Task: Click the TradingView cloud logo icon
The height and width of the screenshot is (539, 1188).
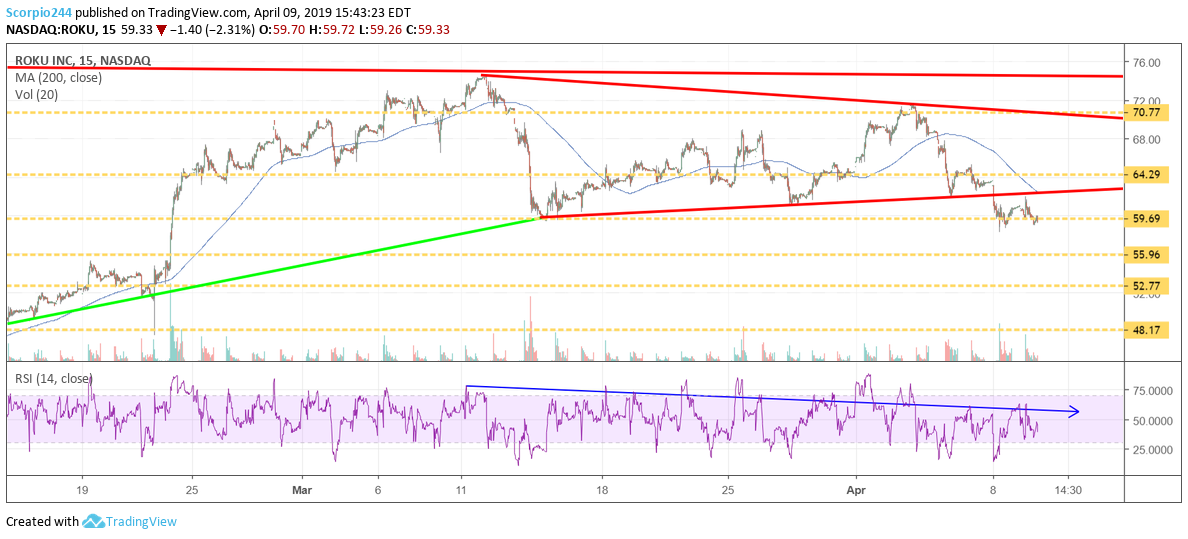Action: [92, 522]
